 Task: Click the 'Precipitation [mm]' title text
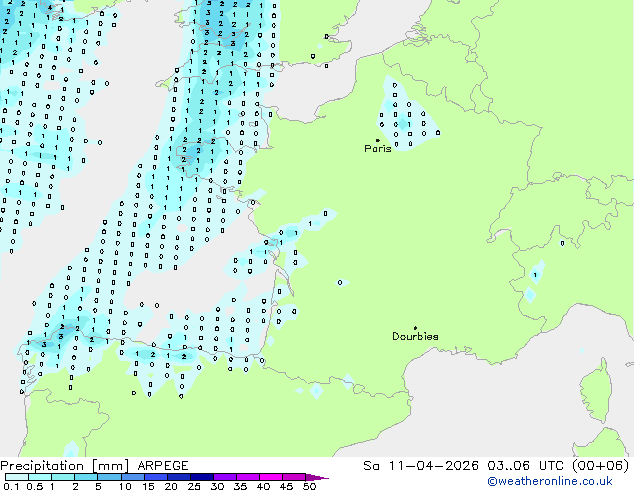(65, 466)
